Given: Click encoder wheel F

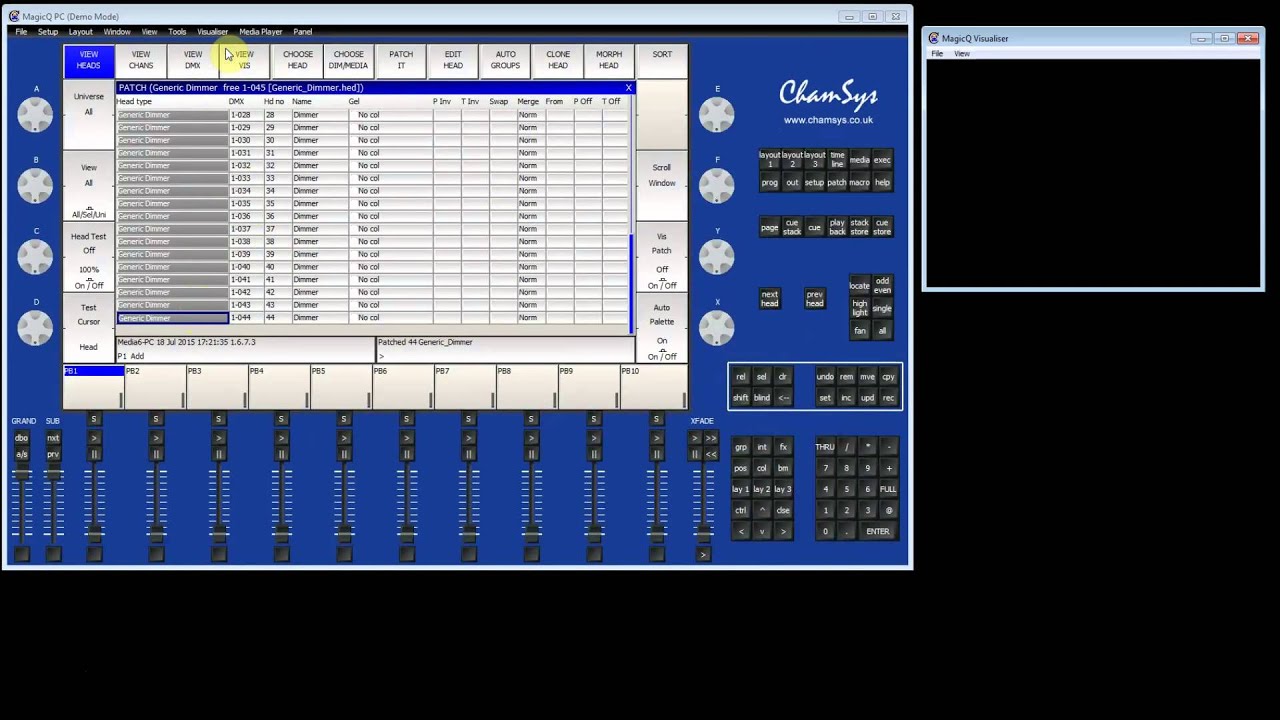Looking at the screenshot, I should tap(716, 186).
